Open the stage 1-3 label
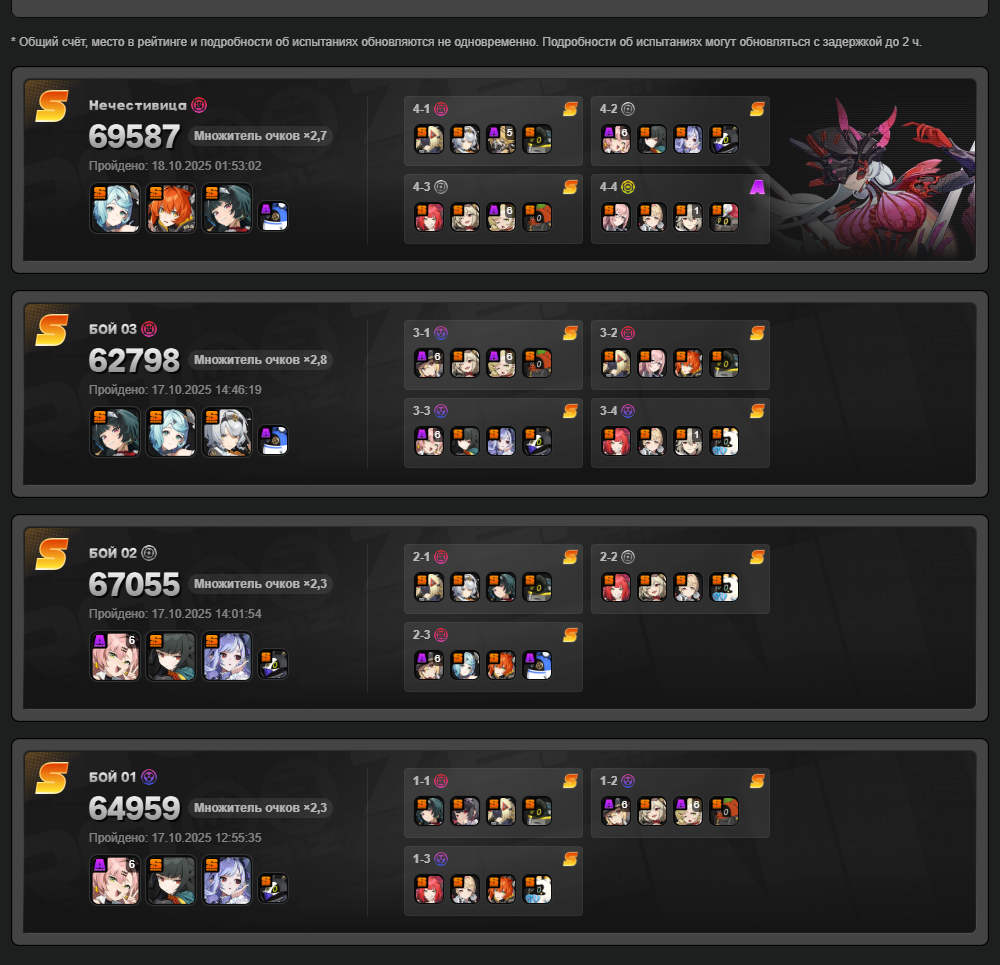Screen dimensions: 1000x965 421,858
